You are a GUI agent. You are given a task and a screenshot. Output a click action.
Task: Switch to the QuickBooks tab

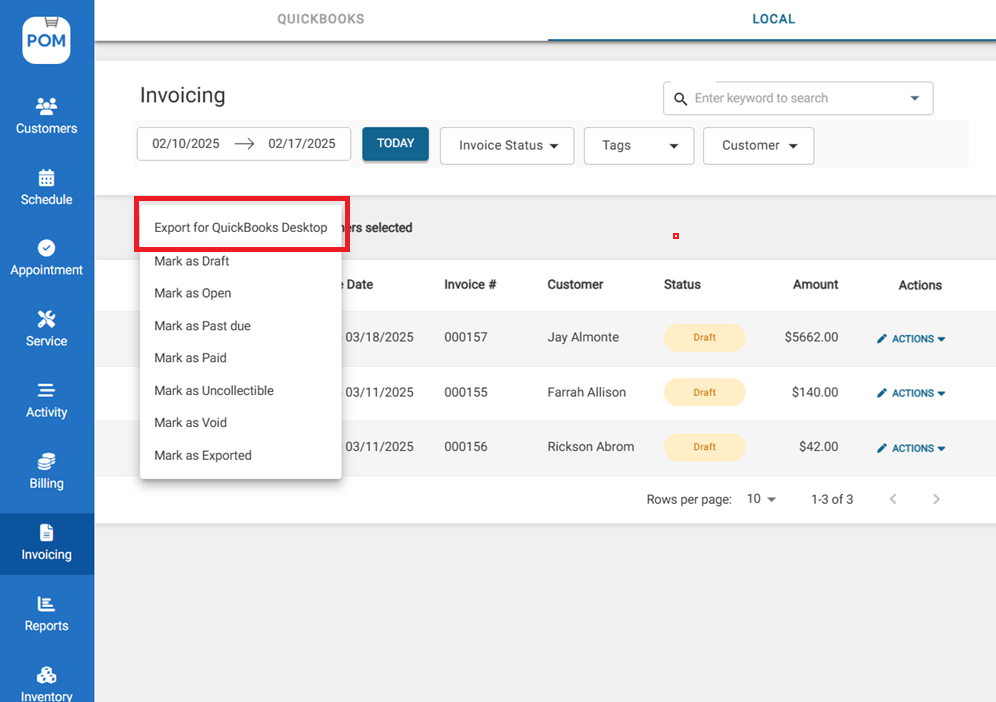[320, 19]
